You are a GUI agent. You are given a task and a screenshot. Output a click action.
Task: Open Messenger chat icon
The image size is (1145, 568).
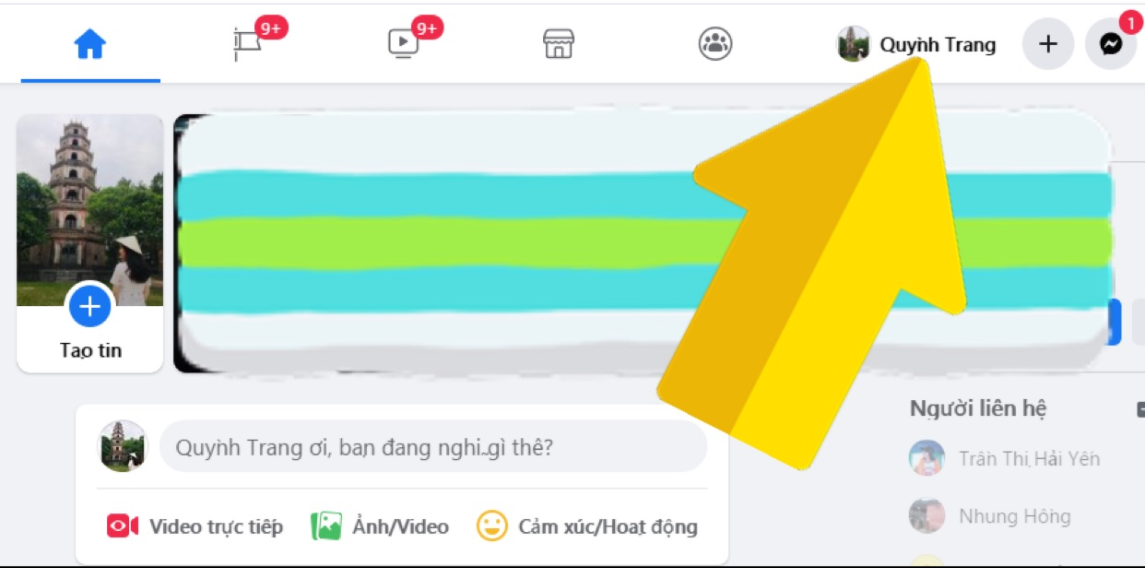coord(1111,45)
